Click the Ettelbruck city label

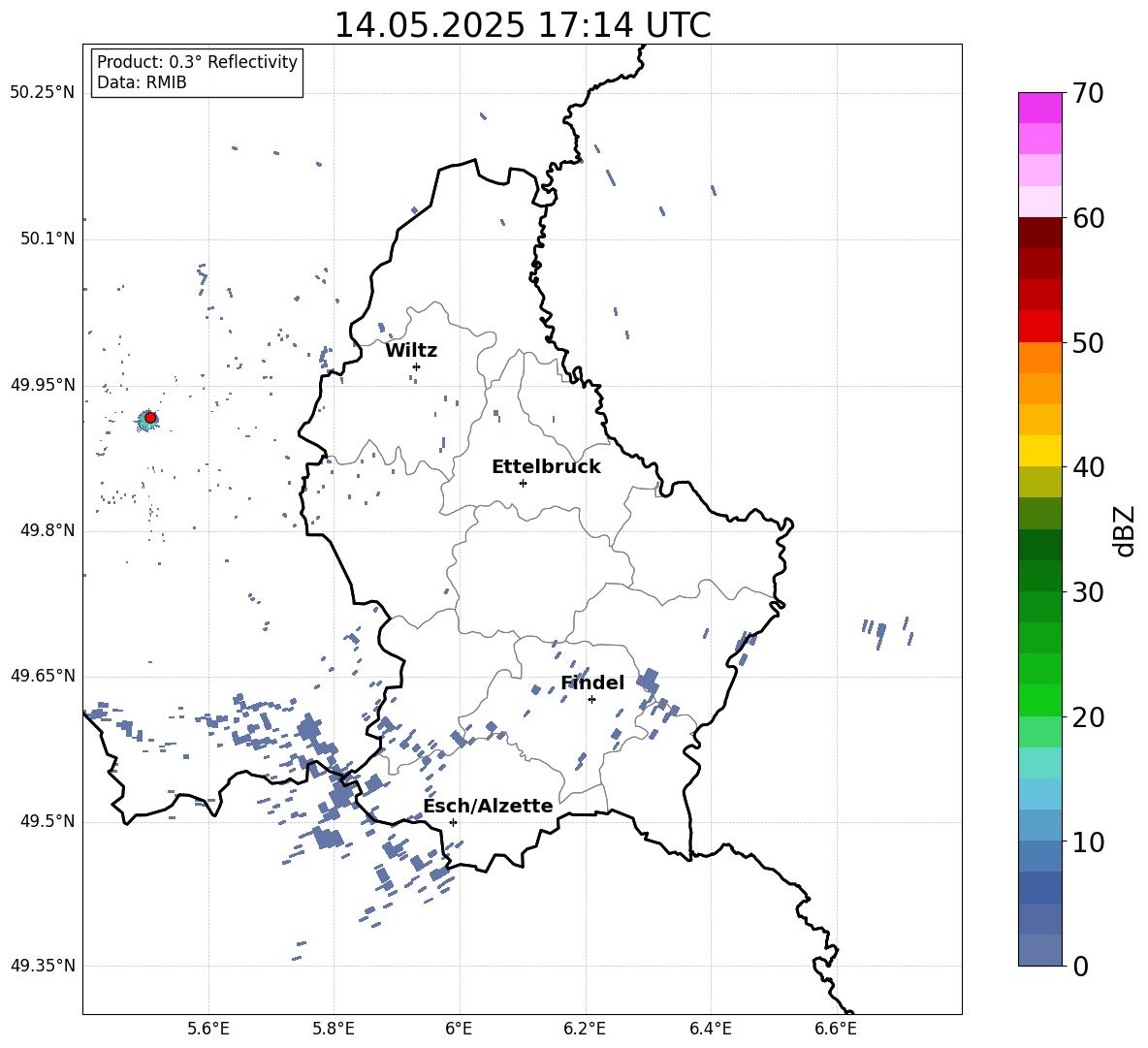point(546,467)
